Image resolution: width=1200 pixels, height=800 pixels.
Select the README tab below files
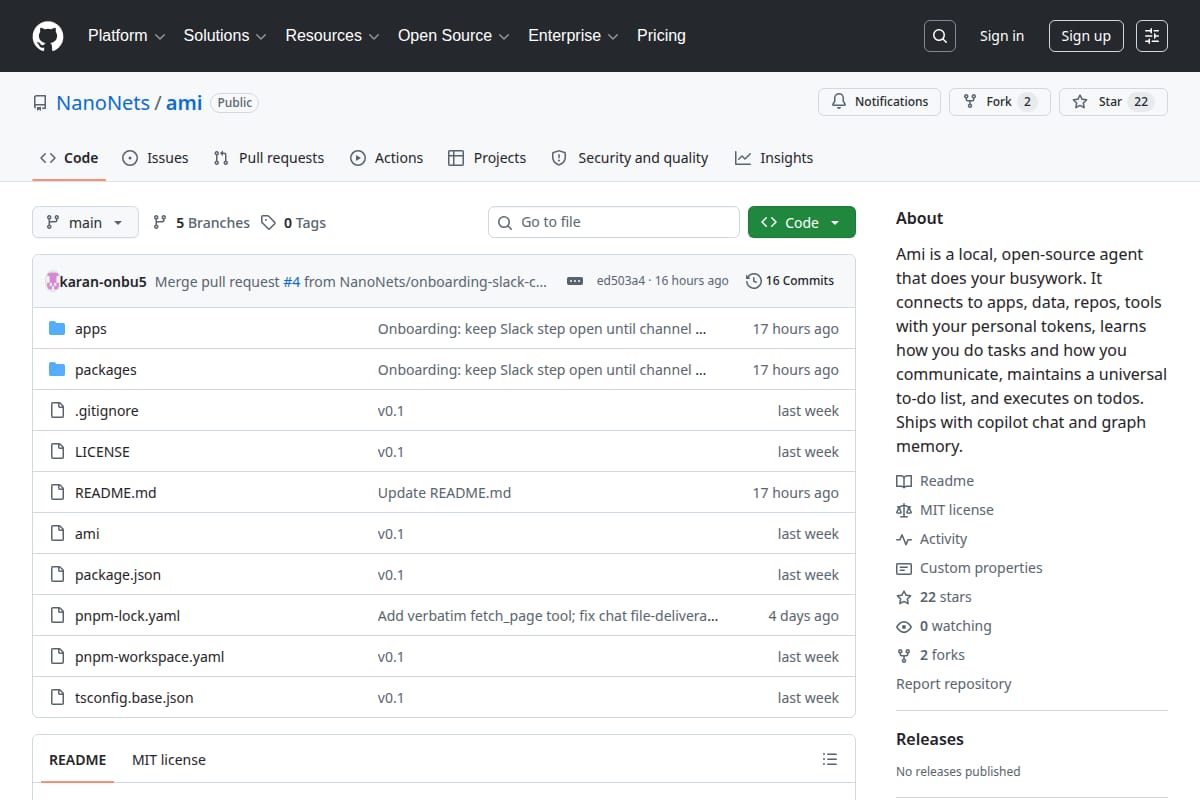tap(78, 760)
